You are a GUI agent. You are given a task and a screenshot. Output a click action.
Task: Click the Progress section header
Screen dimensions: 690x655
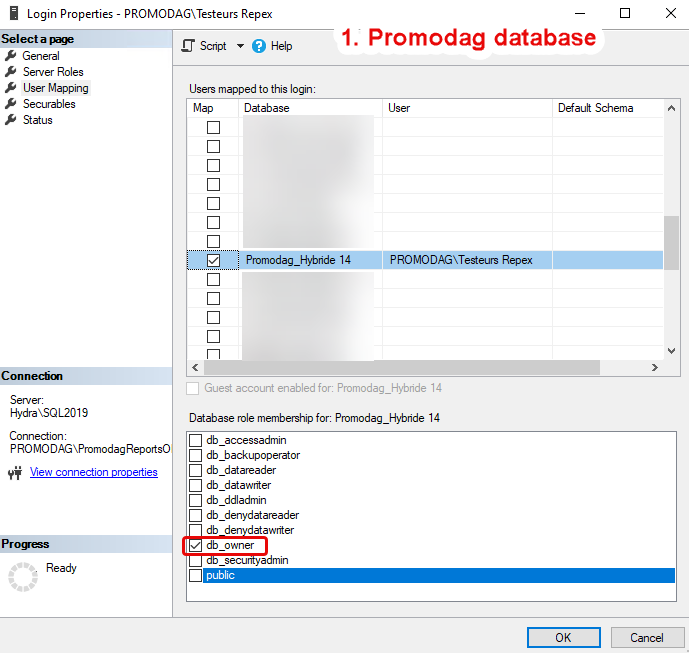(86, 544)
